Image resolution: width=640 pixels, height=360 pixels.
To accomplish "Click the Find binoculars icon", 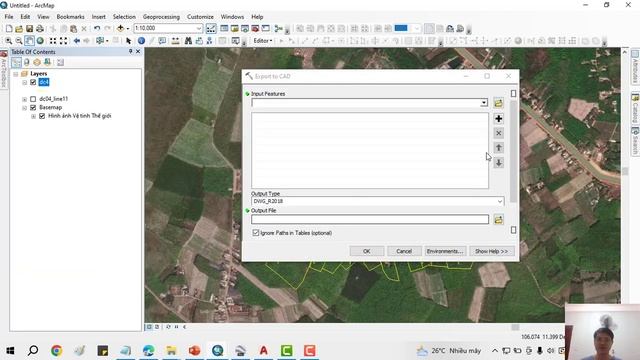I will click(x=188, y=41).
